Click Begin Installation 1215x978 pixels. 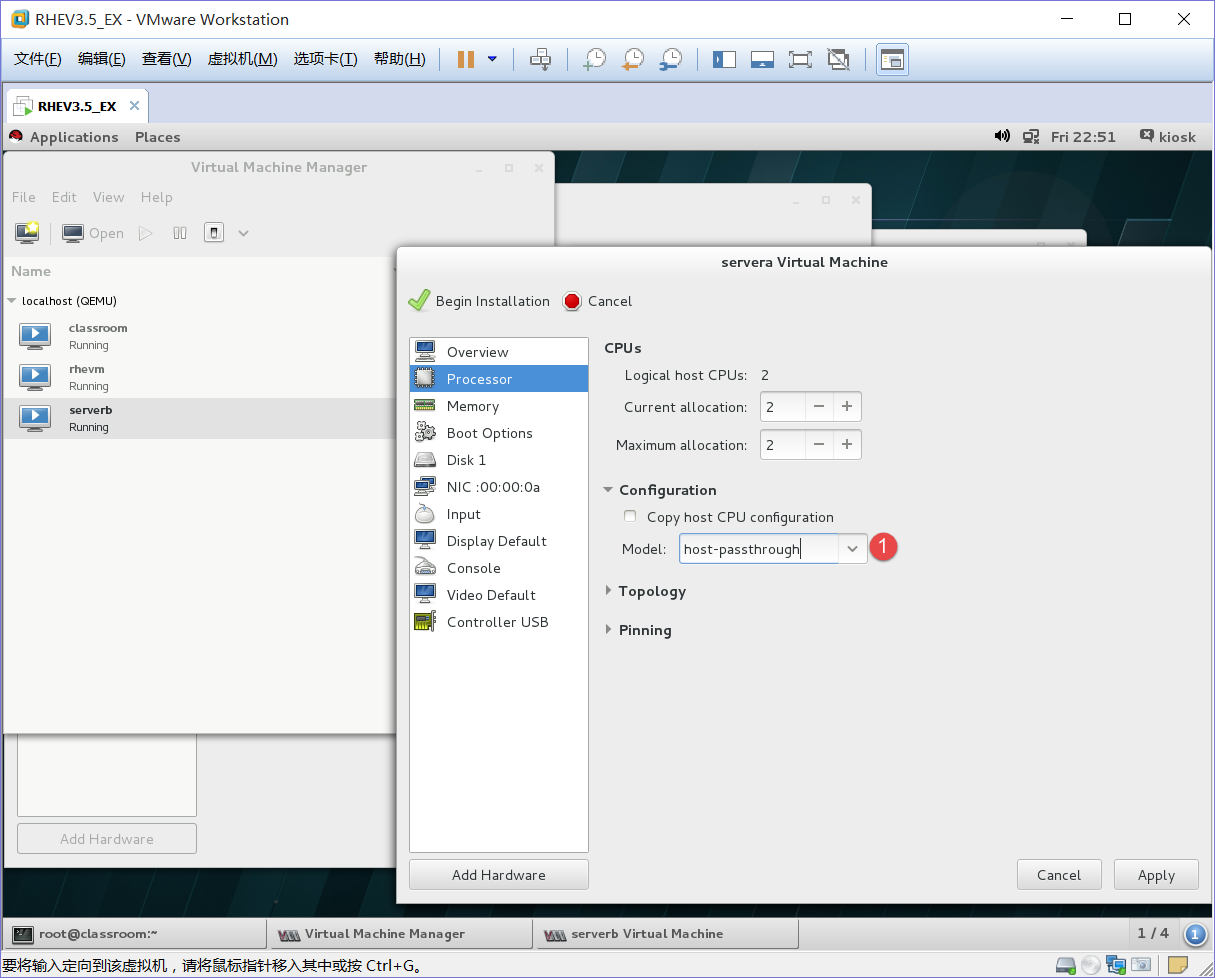479,301
